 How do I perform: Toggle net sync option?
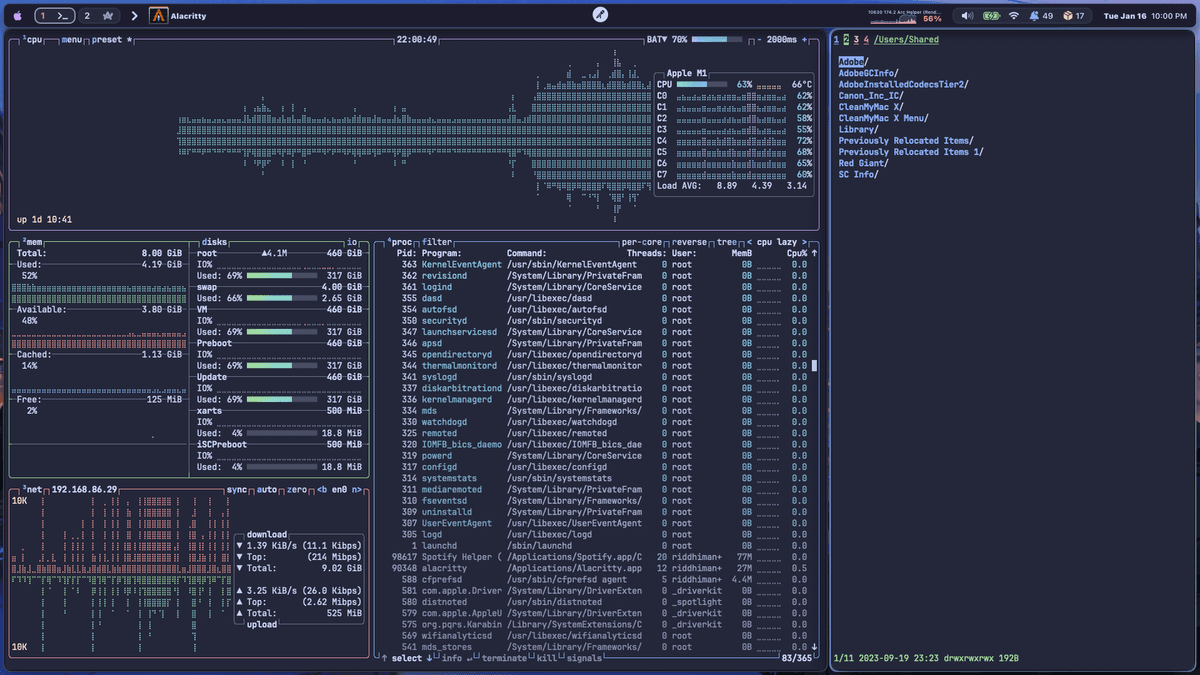(x=237, y=490)
